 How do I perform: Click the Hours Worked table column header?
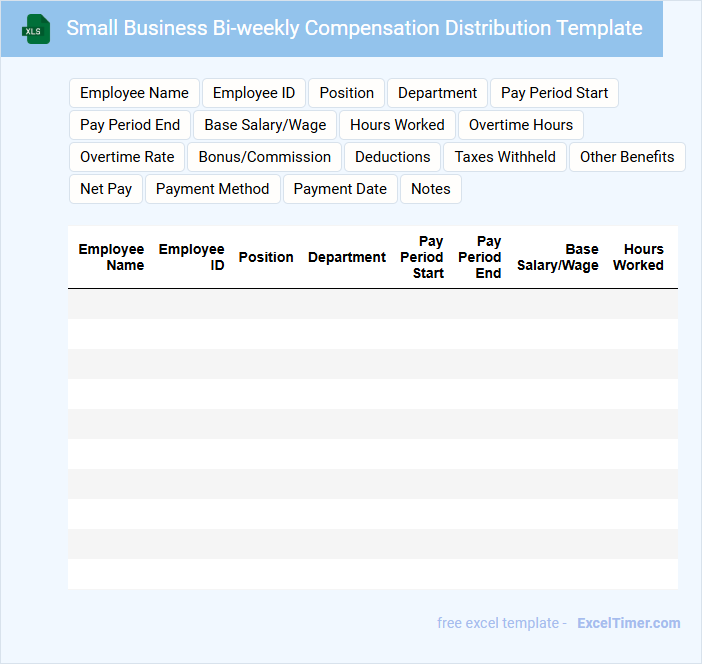pos(638,257)
